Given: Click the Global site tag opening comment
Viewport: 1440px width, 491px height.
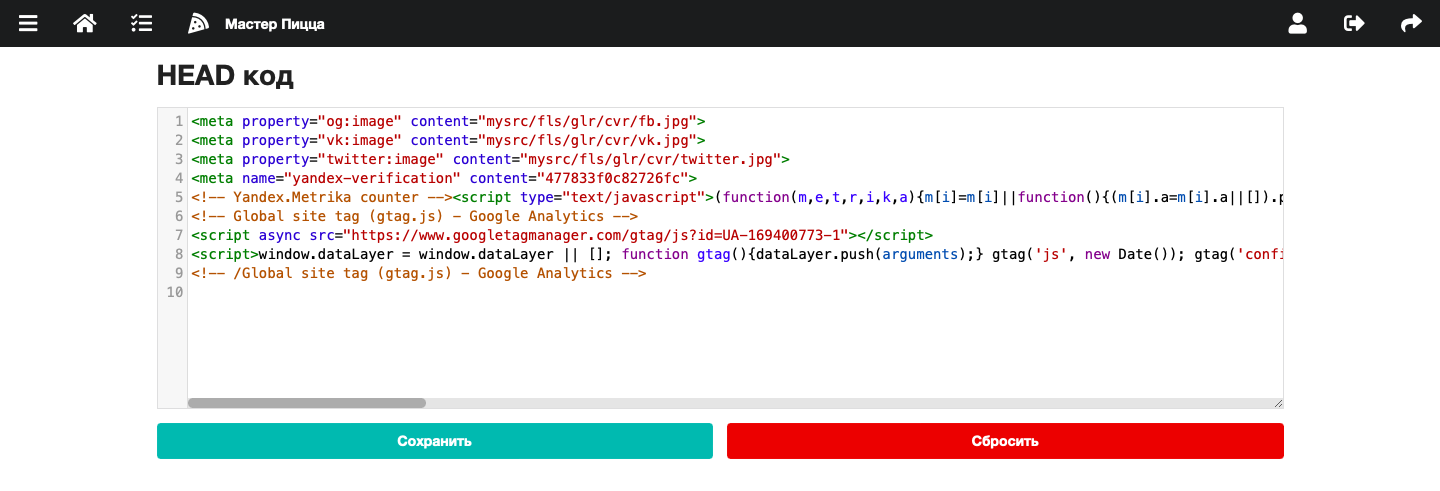Looking at the screenshot, I should pos(414,216).
